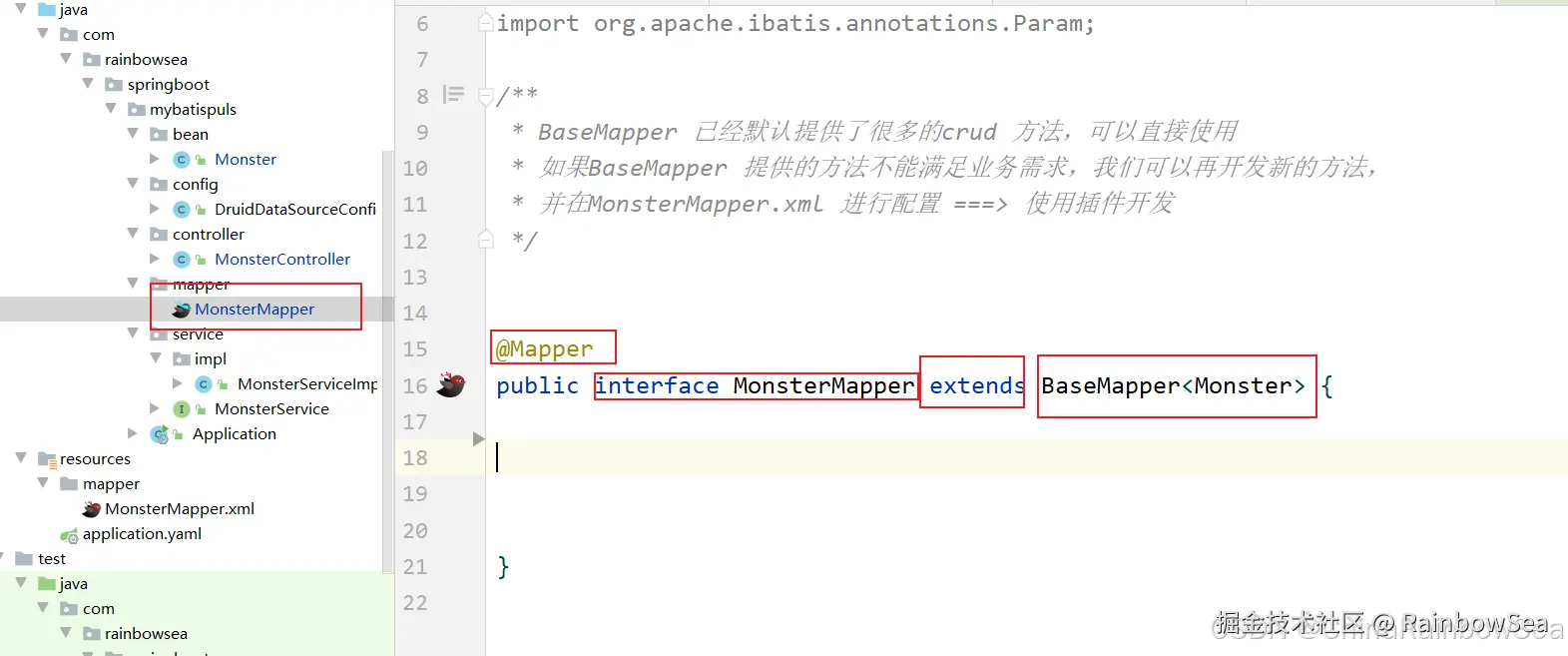Viewport: 1568px width, 656px height.
Task: Click the impl package folder icon
Action: point(182,358)
